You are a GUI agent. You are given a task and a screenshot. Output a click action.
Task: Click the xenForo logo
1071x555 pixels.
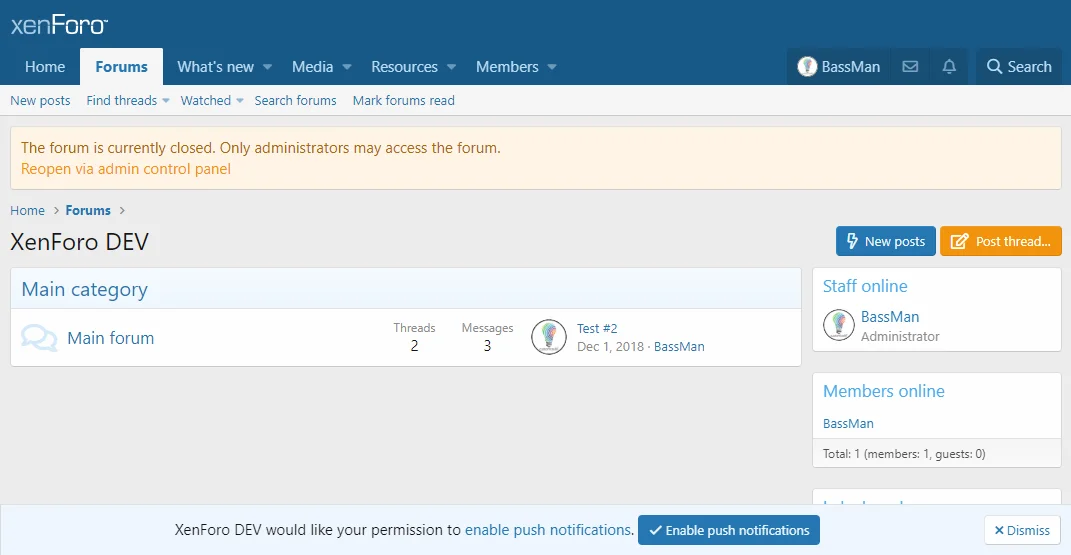(x=59, y=25)
